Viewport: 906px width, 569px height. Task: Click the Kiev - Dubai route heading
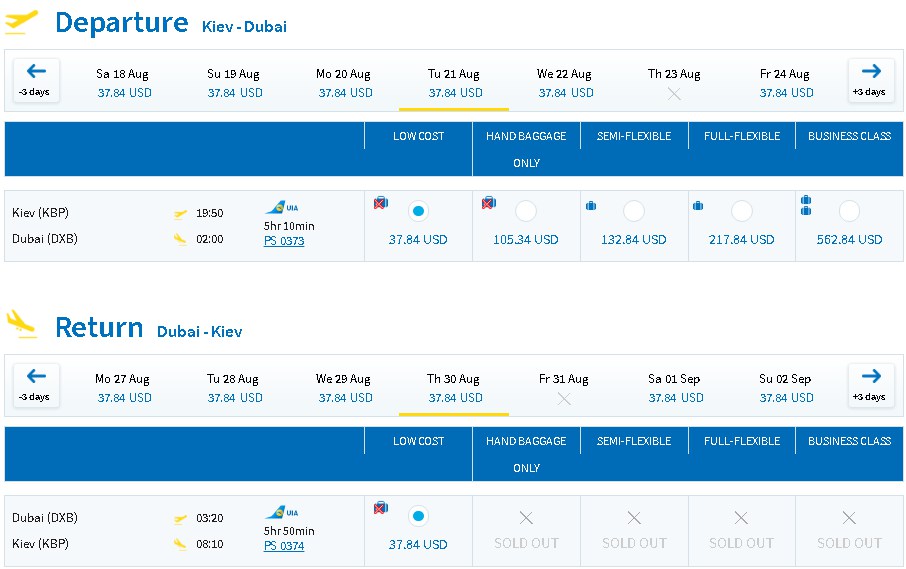pyautogui.click(x=244, y=27)
